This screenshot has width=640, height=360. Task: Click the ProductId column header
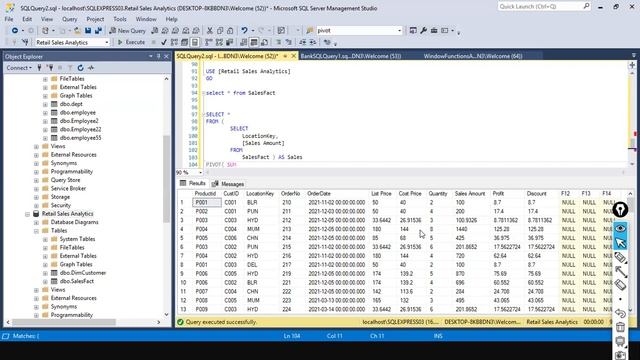205,193
